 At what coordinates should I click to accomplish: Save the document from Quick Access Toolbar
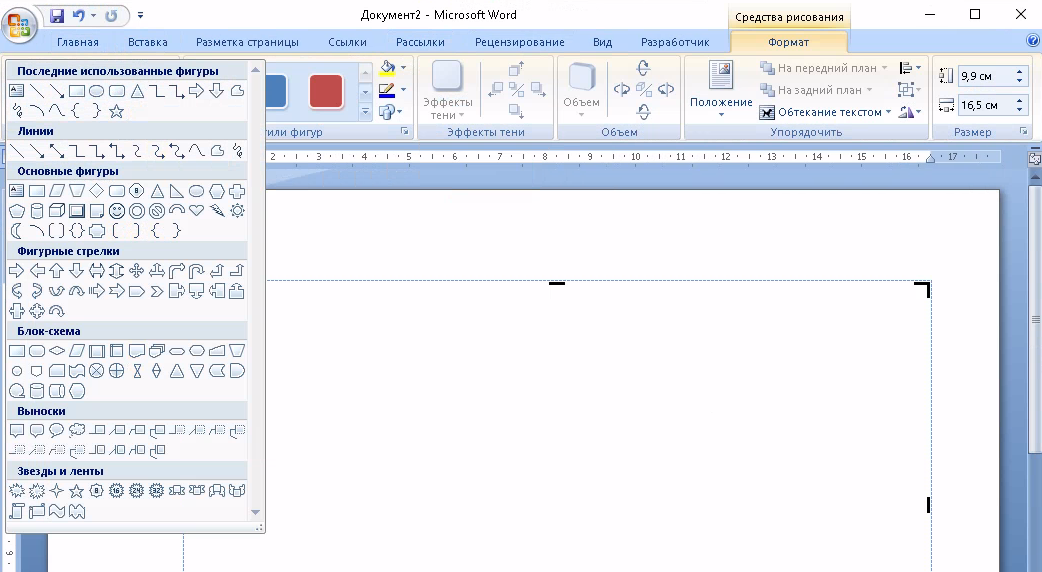point(57,15)
